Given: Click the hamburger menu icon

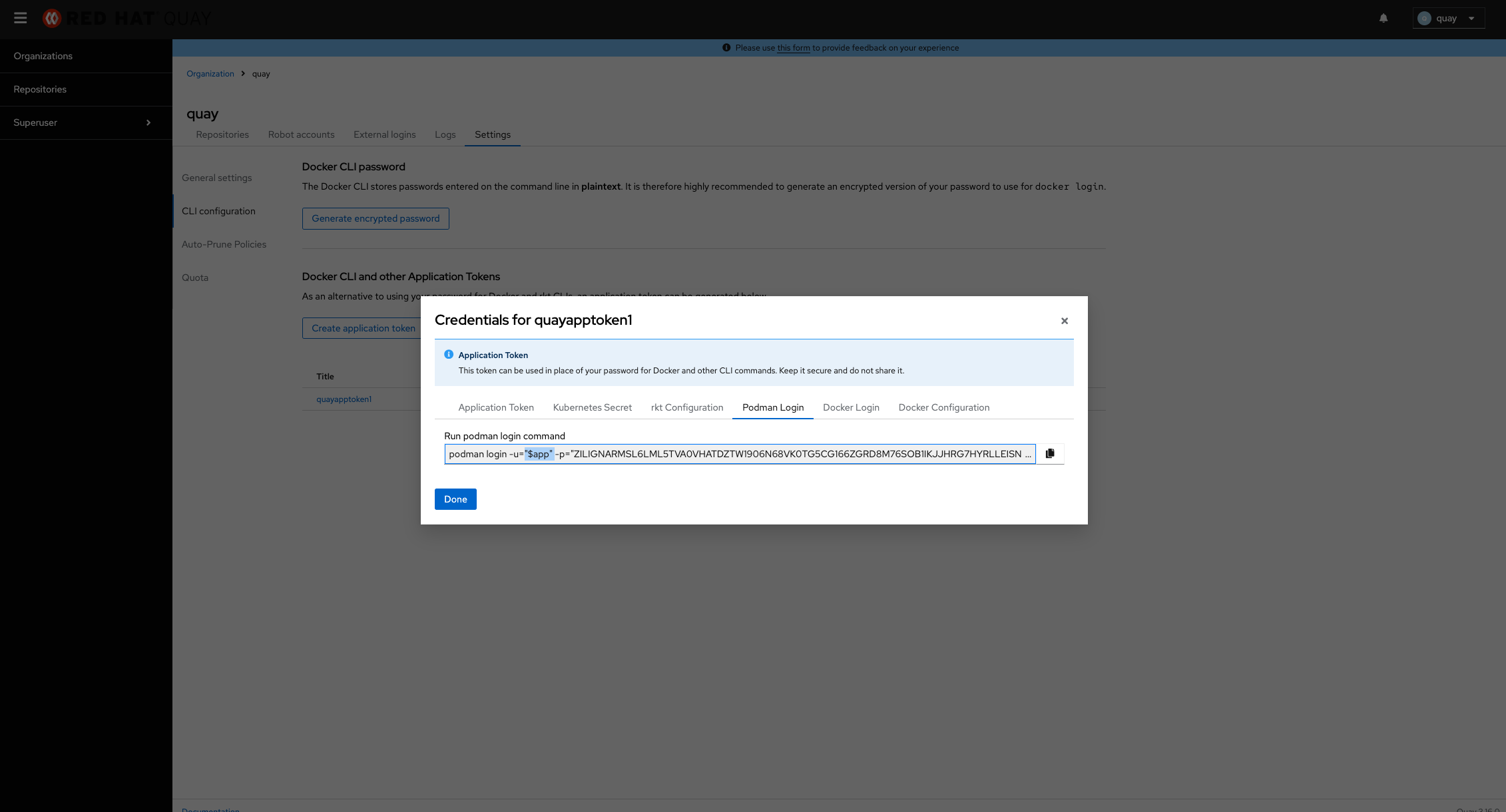Looking at the screenshot, I should click(x=21, y=18).
